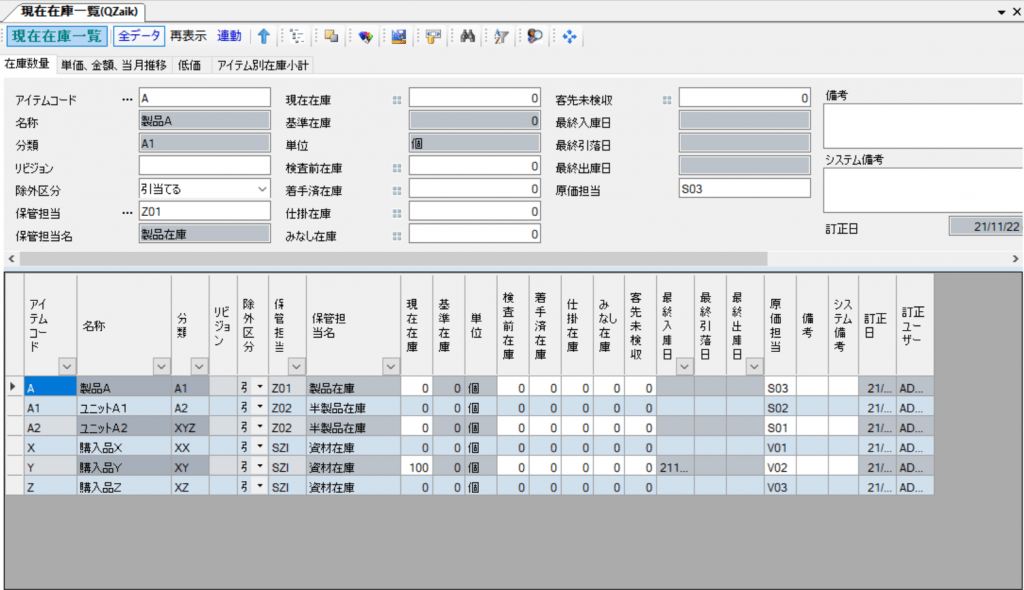
Task: Focus the アイテムコード input field
Action: tap(204, 98)
